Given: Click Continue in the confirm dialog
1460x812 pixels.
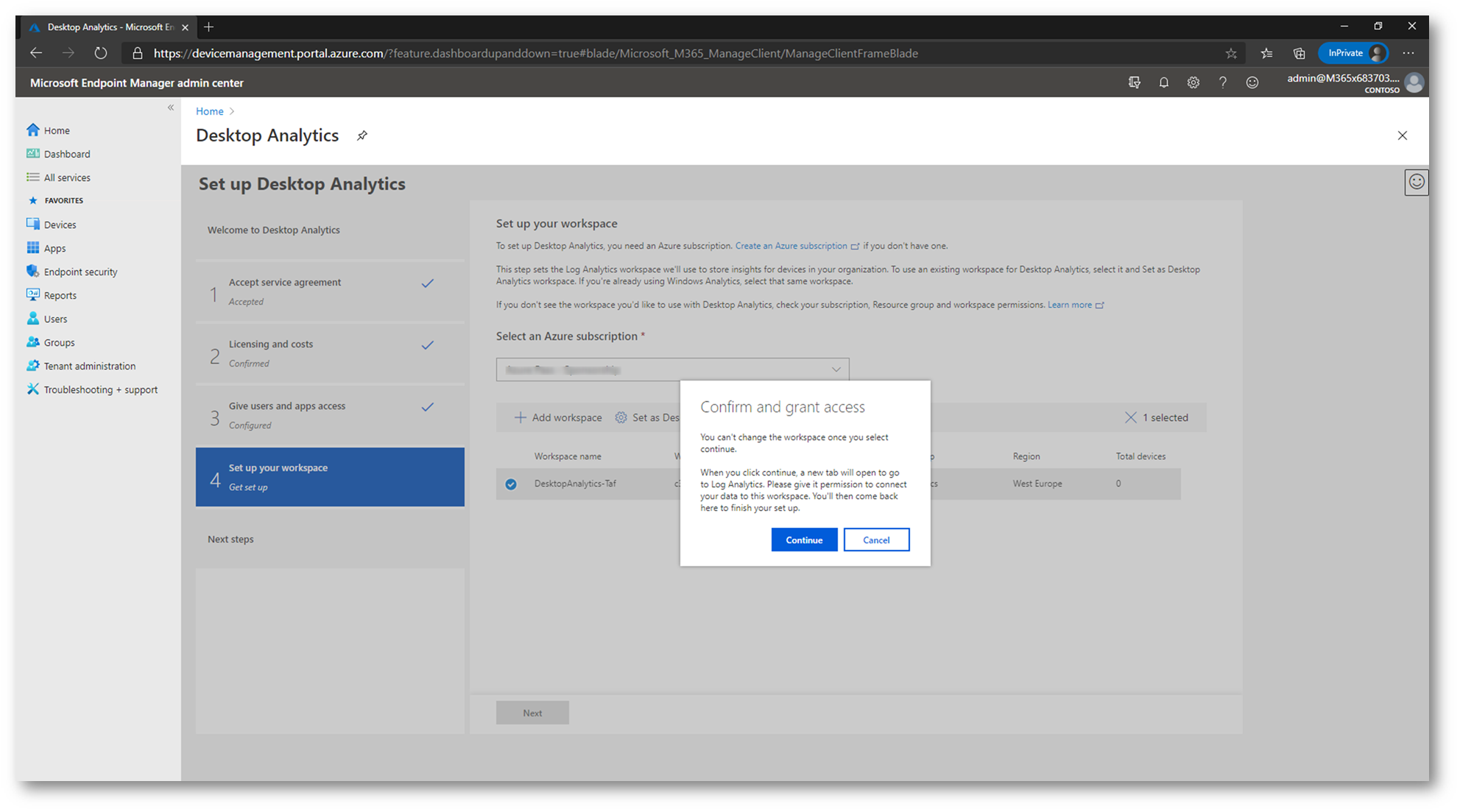Looking at the screenshot, I should click(x=803, y=540).
